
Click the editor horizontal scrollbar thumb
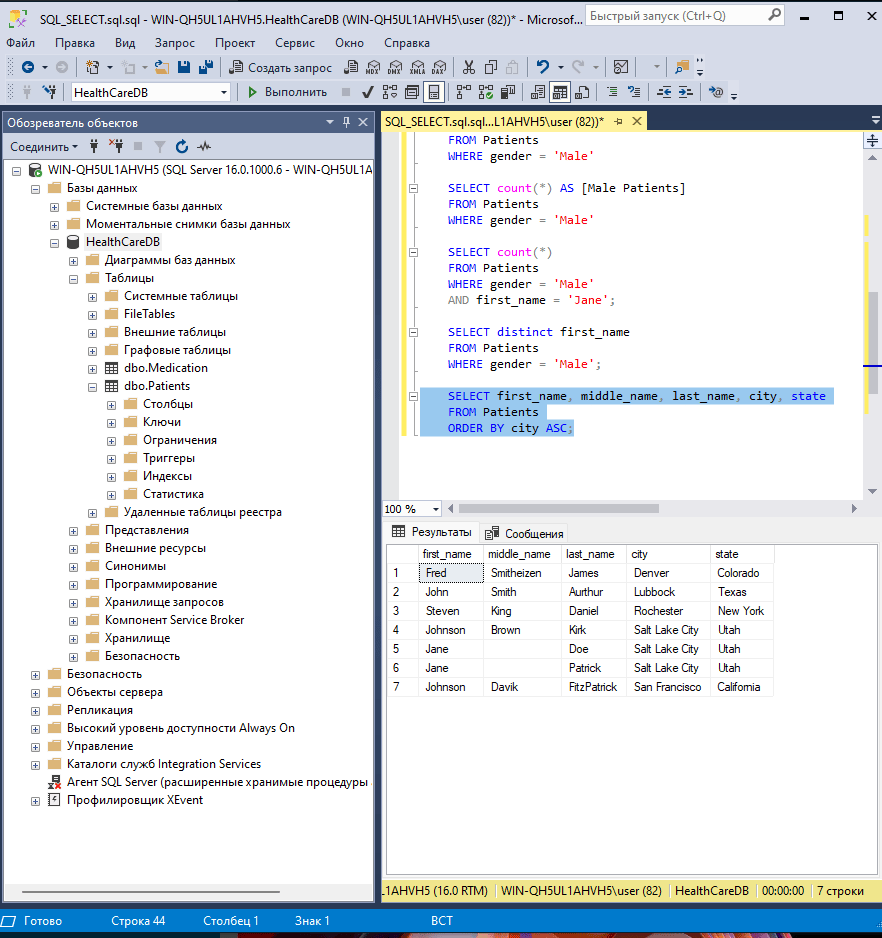[559, 508]
